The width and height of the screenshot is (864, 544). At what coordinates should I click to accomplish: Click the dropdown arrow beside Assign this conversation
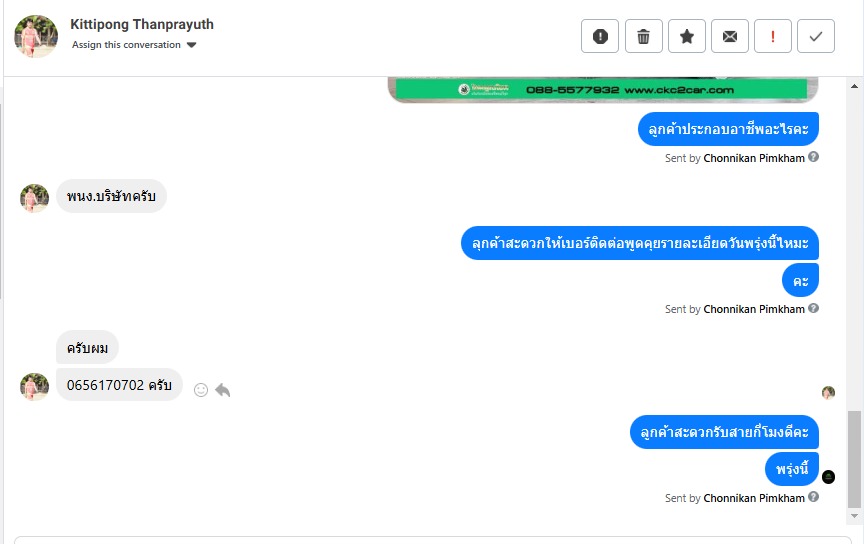point(191,45)
